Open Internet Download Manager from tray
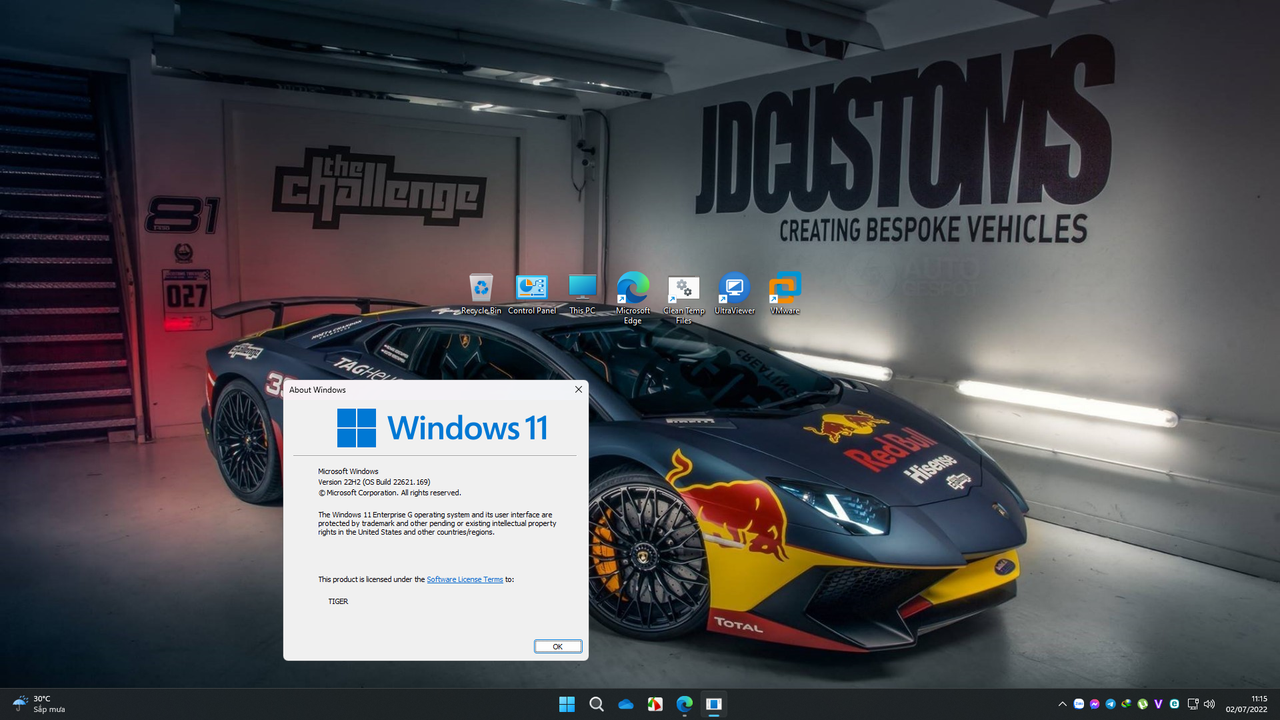The image size is (1280, 720). (1126, 704)
